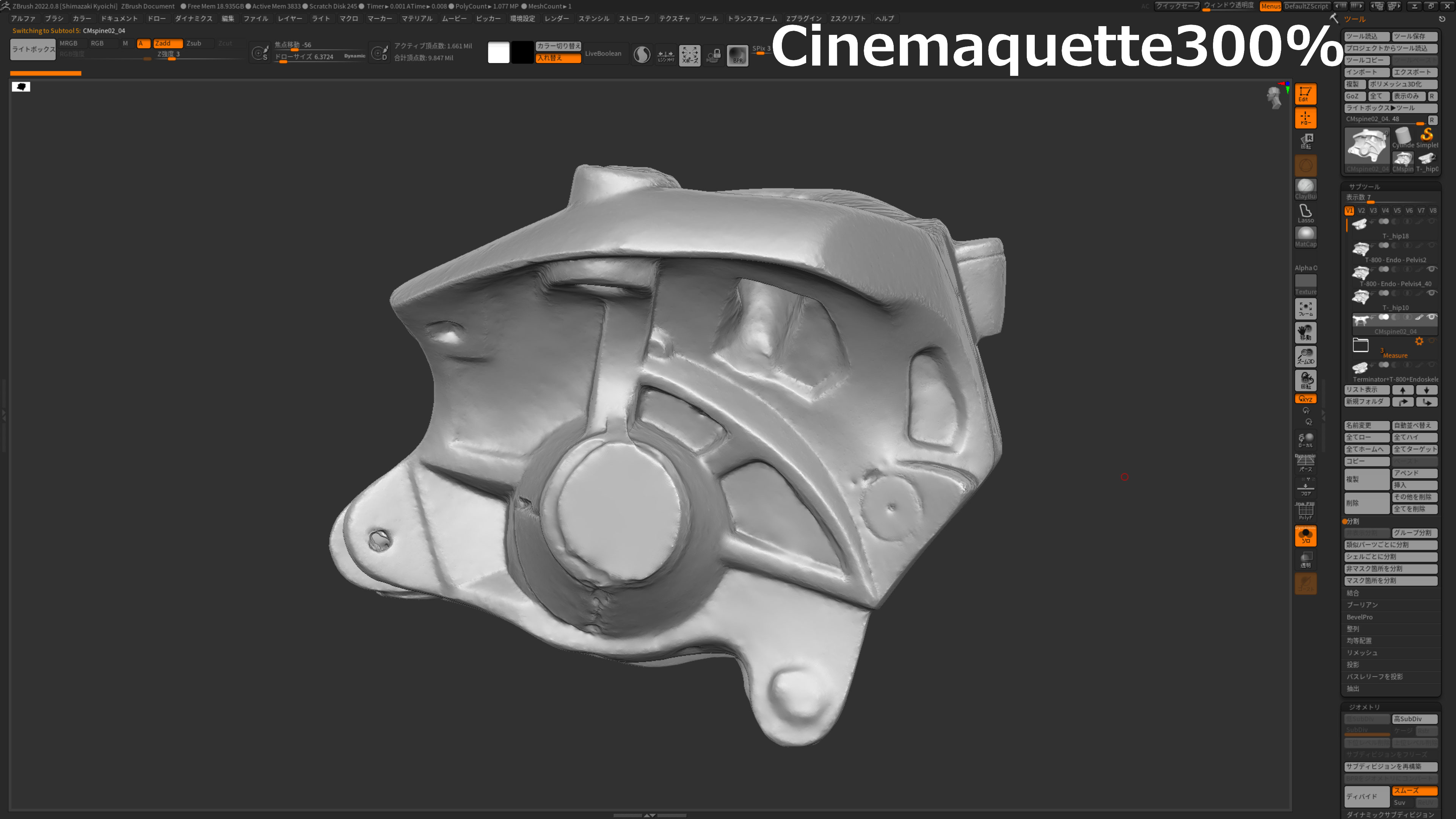The width and height of the screenshot is (1456, 819).
Task: Click ディバイド (Divide) button
Action: [1367, 796]
